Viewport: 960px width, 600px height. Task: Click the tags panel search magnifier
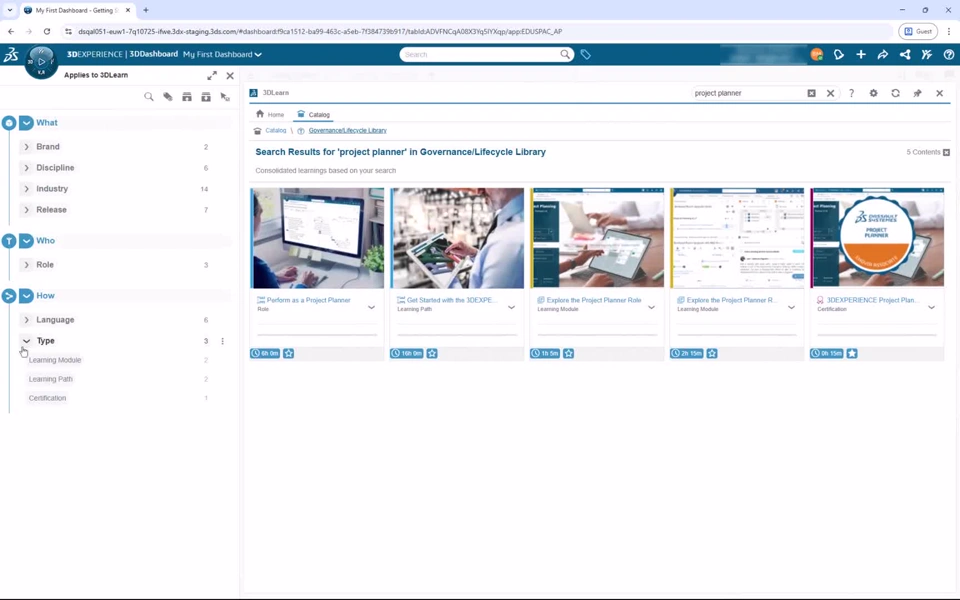(x=149, y=97)
